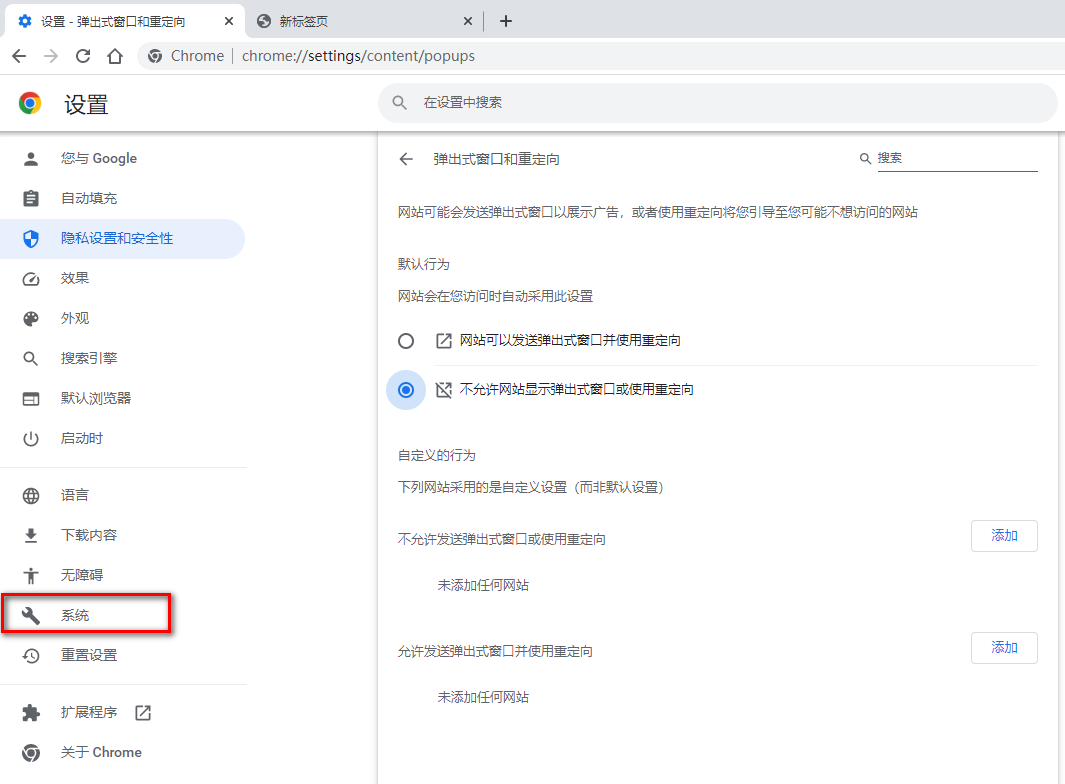Click the wrench icon for 系统
The height and width of the screenshot is (784, 1065).
31,615
